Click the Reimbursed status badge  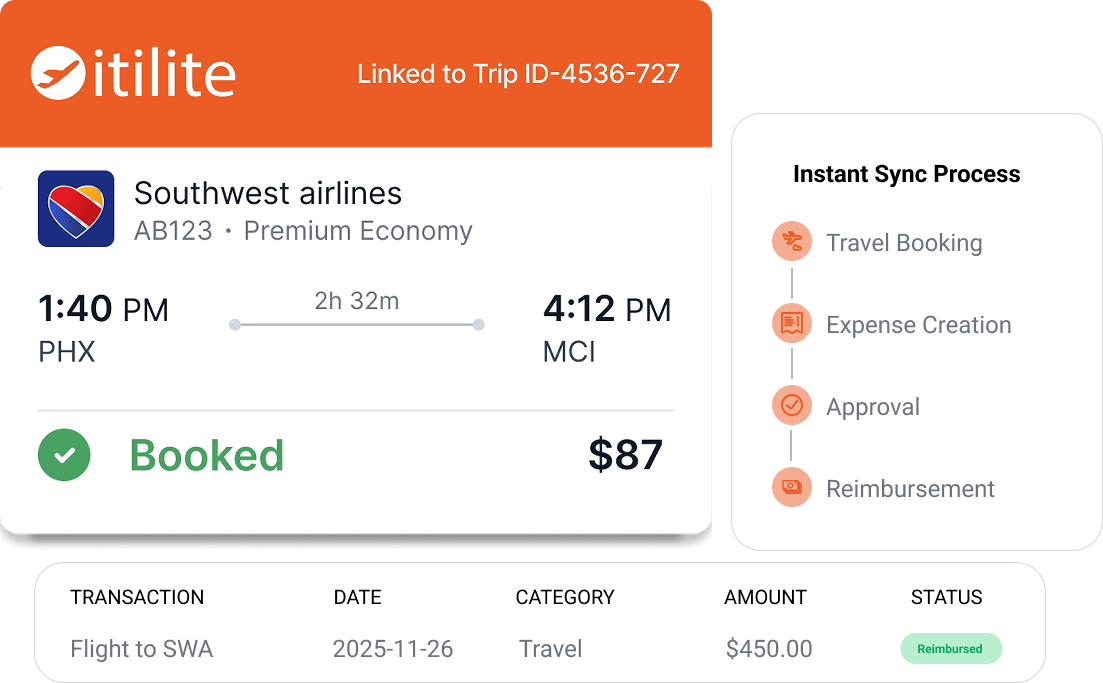[950, 649]
